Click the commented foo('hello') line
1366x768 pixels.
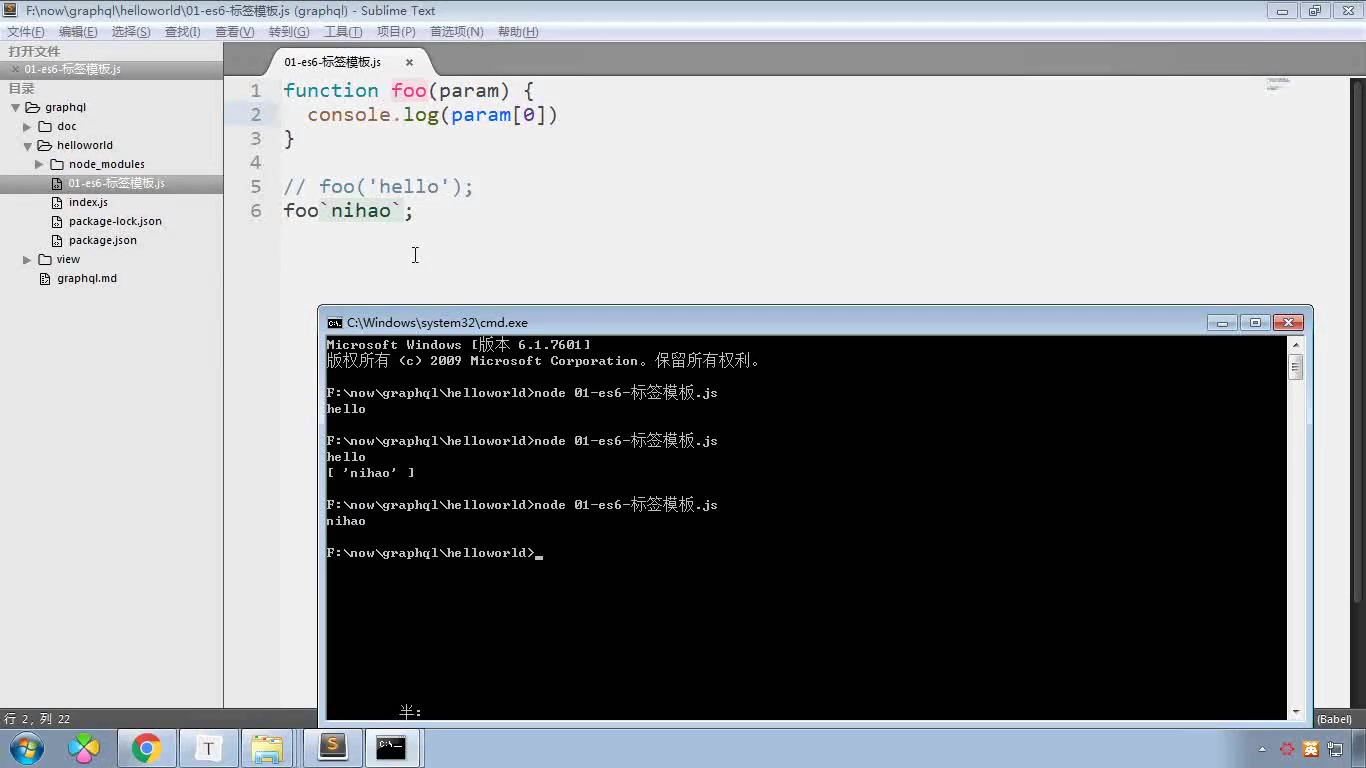(378, 187)
